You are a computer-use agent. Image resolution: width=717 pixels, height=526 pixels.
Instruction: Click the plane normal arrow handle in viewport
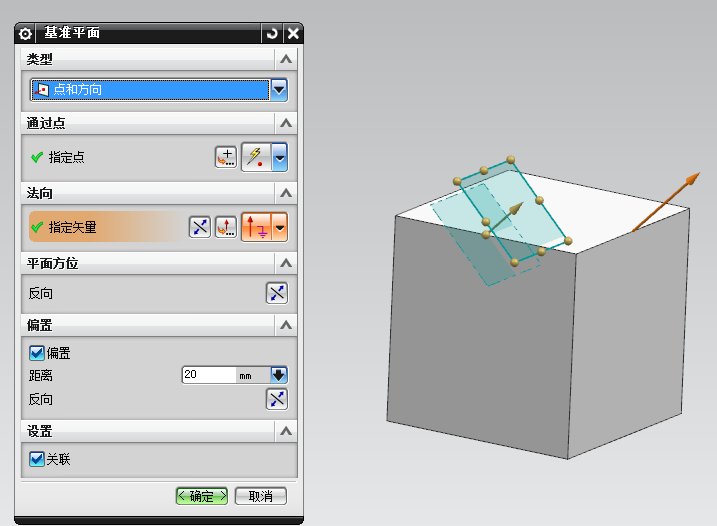click(515, 209)
